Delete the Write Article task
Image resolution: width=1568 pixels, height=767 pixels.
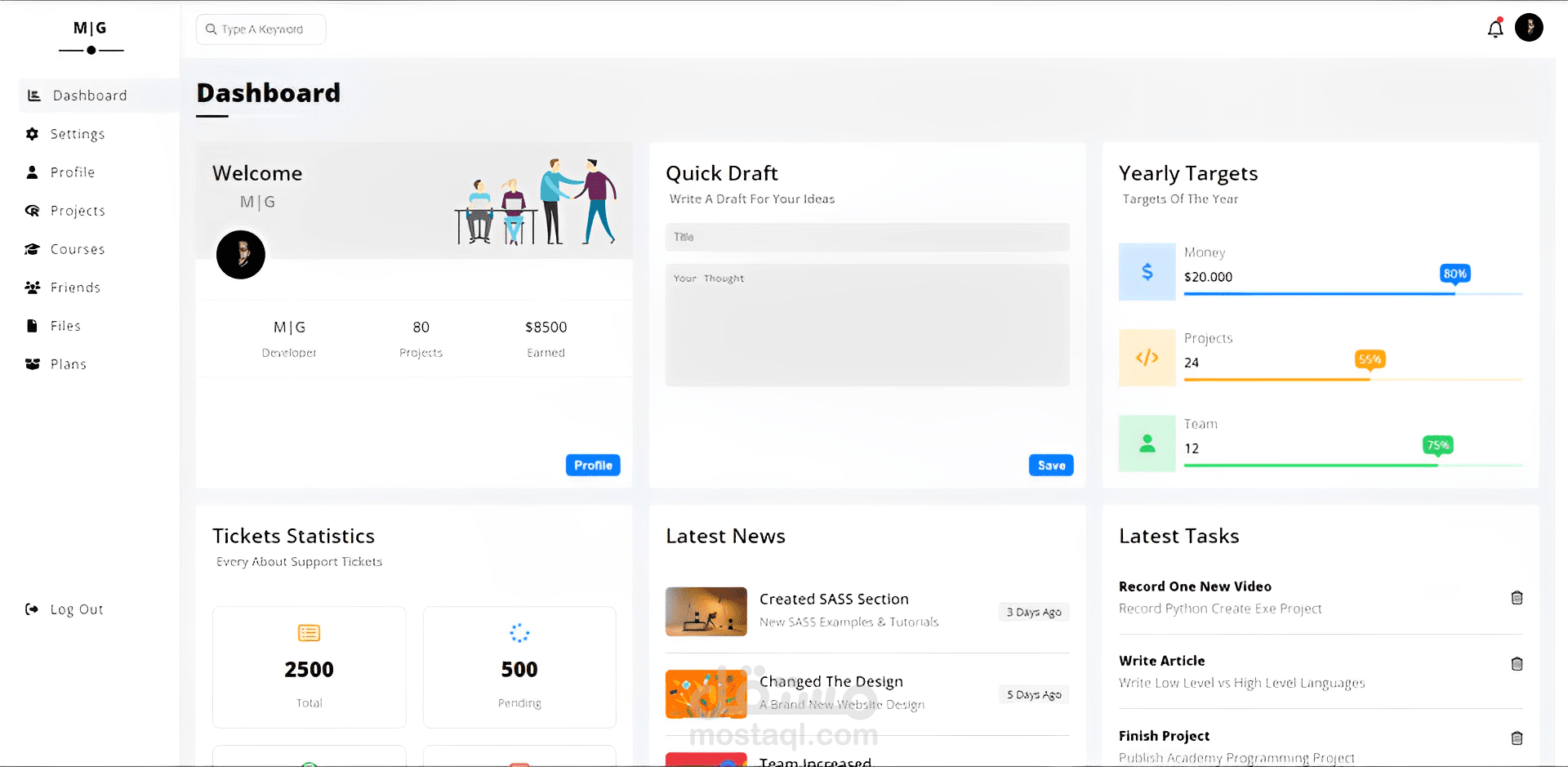1517,664
